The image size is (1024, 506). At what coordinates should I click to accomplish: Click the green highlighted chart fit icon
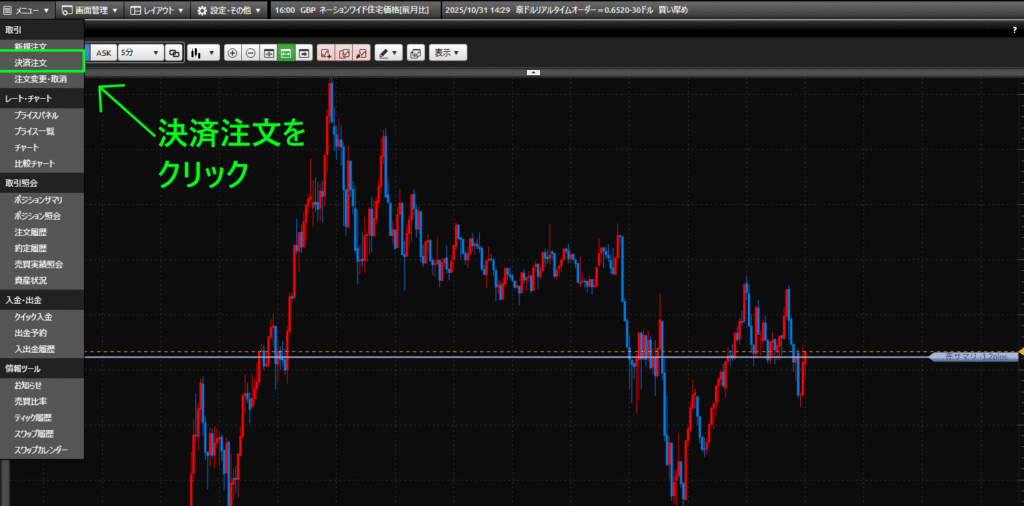pos(285,52)
